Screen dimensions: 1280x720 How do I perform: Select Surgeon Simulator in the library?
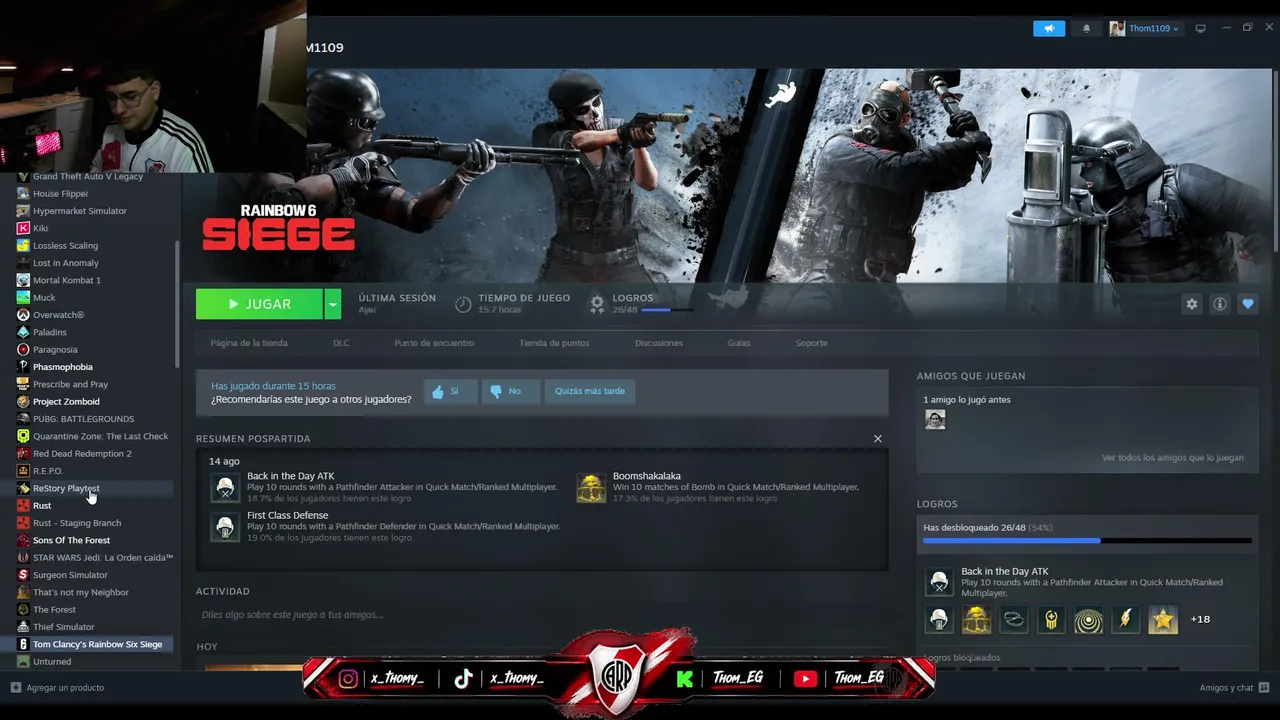pyautogui.click(x=70, y=575)
